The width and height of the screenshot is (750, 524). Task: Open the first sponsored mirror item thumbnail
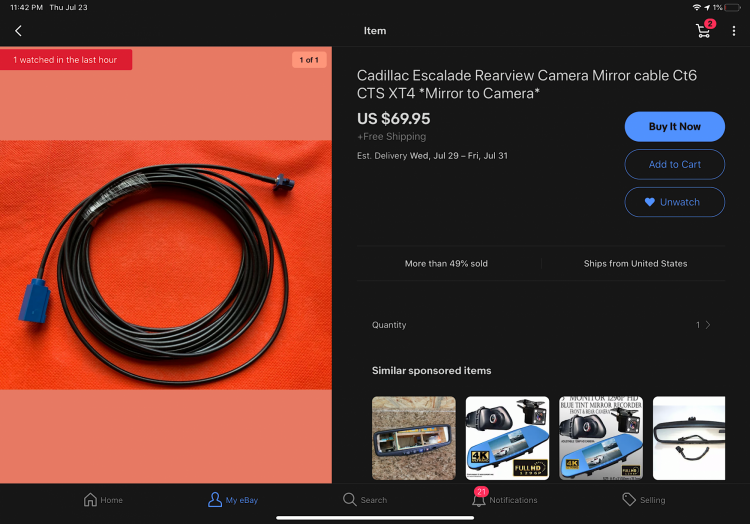pyautogui.click(x=414, y=438)
